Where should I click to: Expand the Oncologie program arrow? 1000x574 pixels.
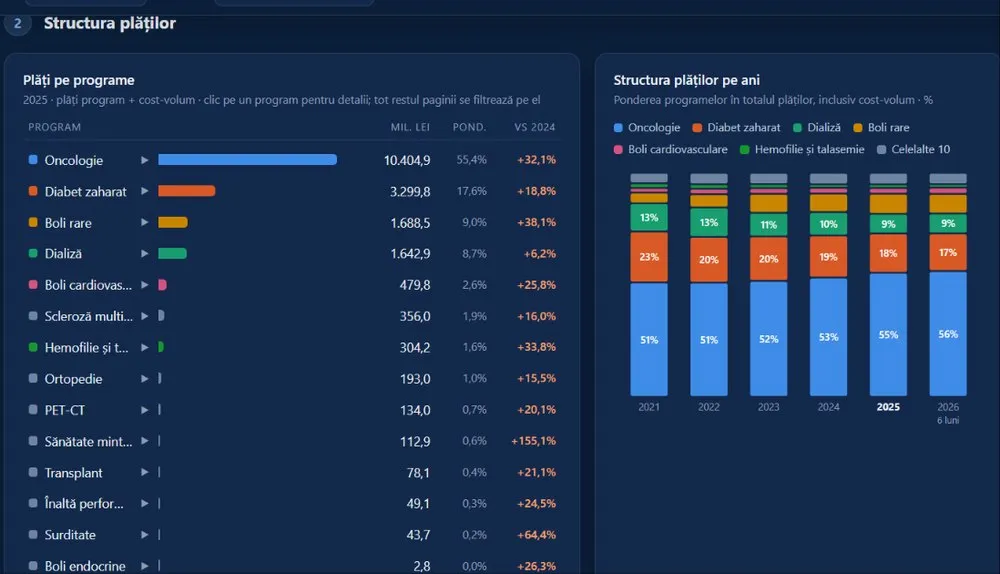click(x=145, y=160)
